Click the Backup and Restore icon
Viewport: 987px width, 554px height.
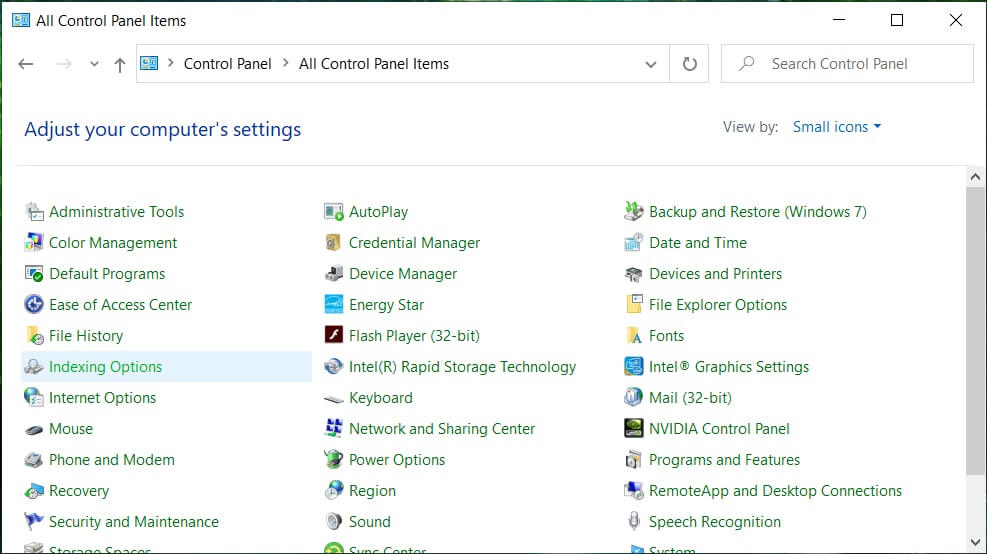[x=633, y=212]
